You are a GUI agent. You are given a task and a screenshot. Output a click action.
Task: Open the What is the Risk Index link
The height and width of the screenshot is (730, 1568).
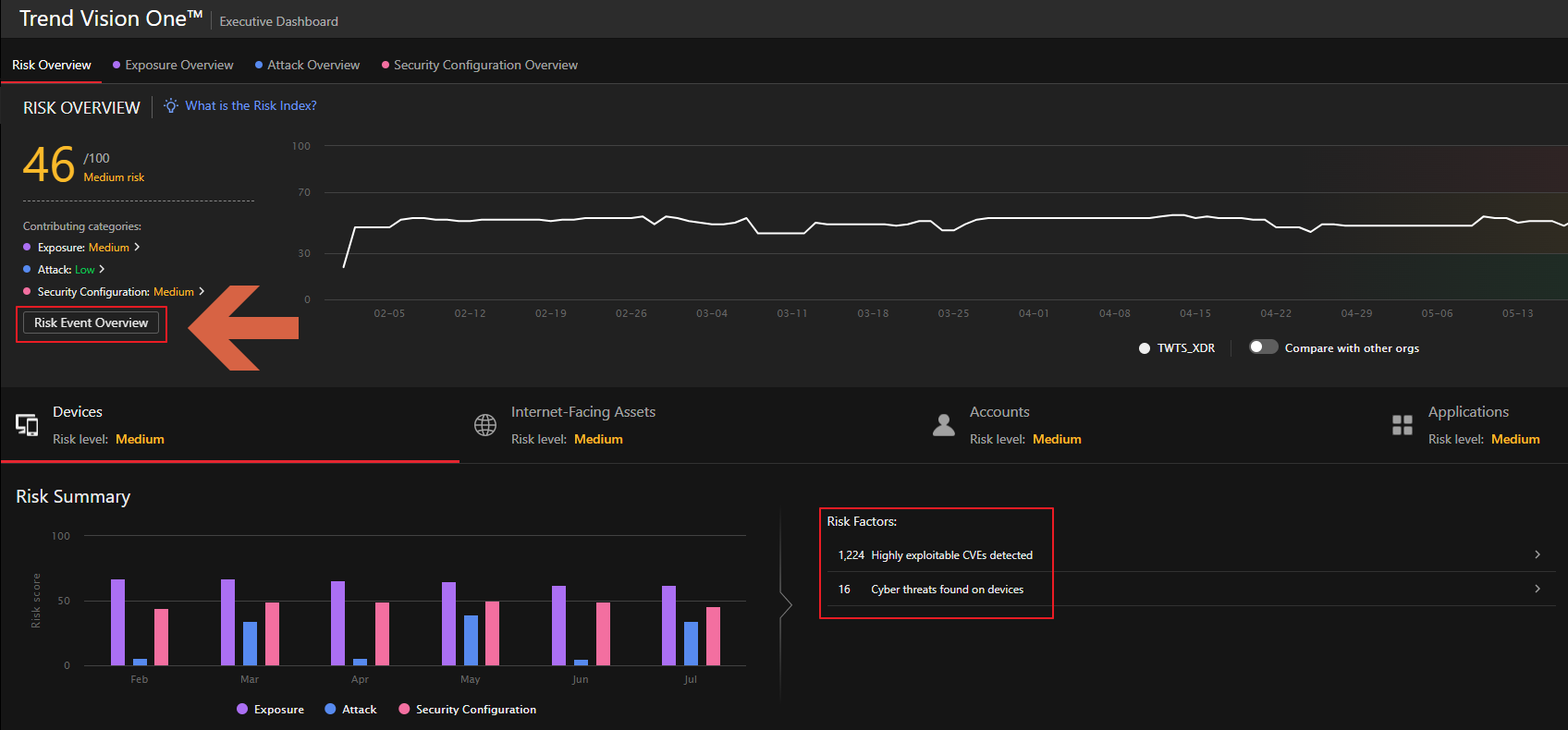tap(251, 106)
